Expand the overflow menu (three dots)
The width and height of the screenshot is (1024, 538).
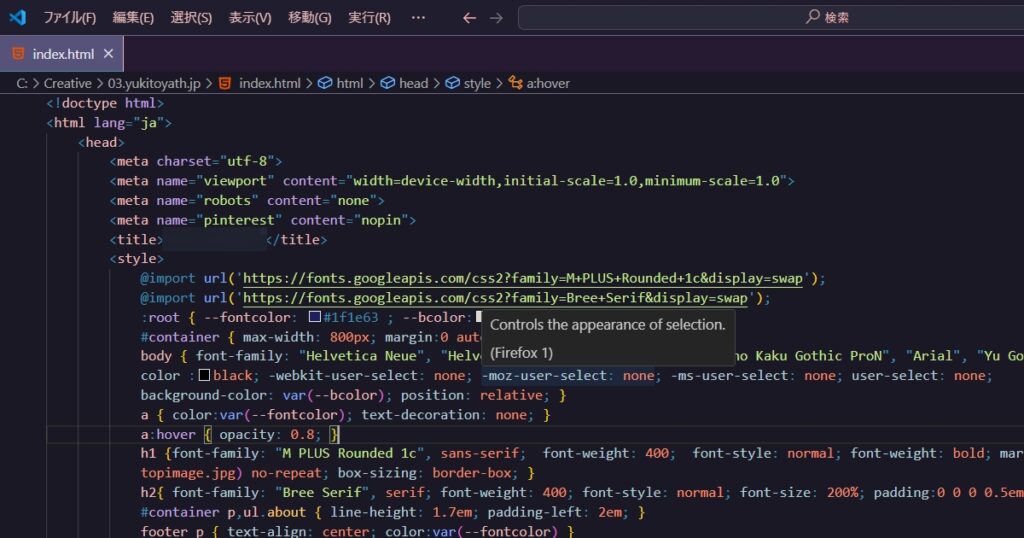[x=418, y=18]
